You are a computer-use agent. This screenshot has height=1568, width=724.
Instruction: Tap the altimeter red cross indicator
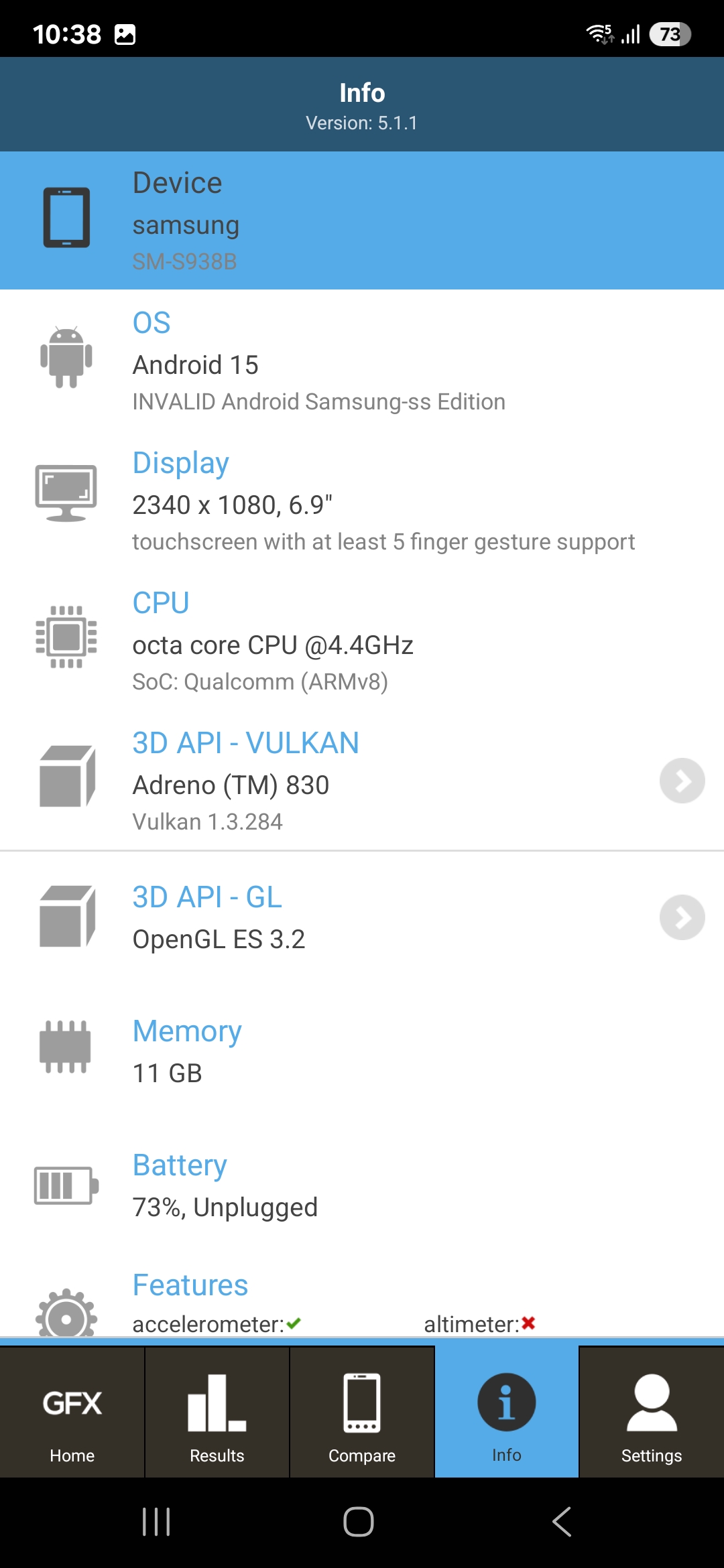pos(528,1323)
